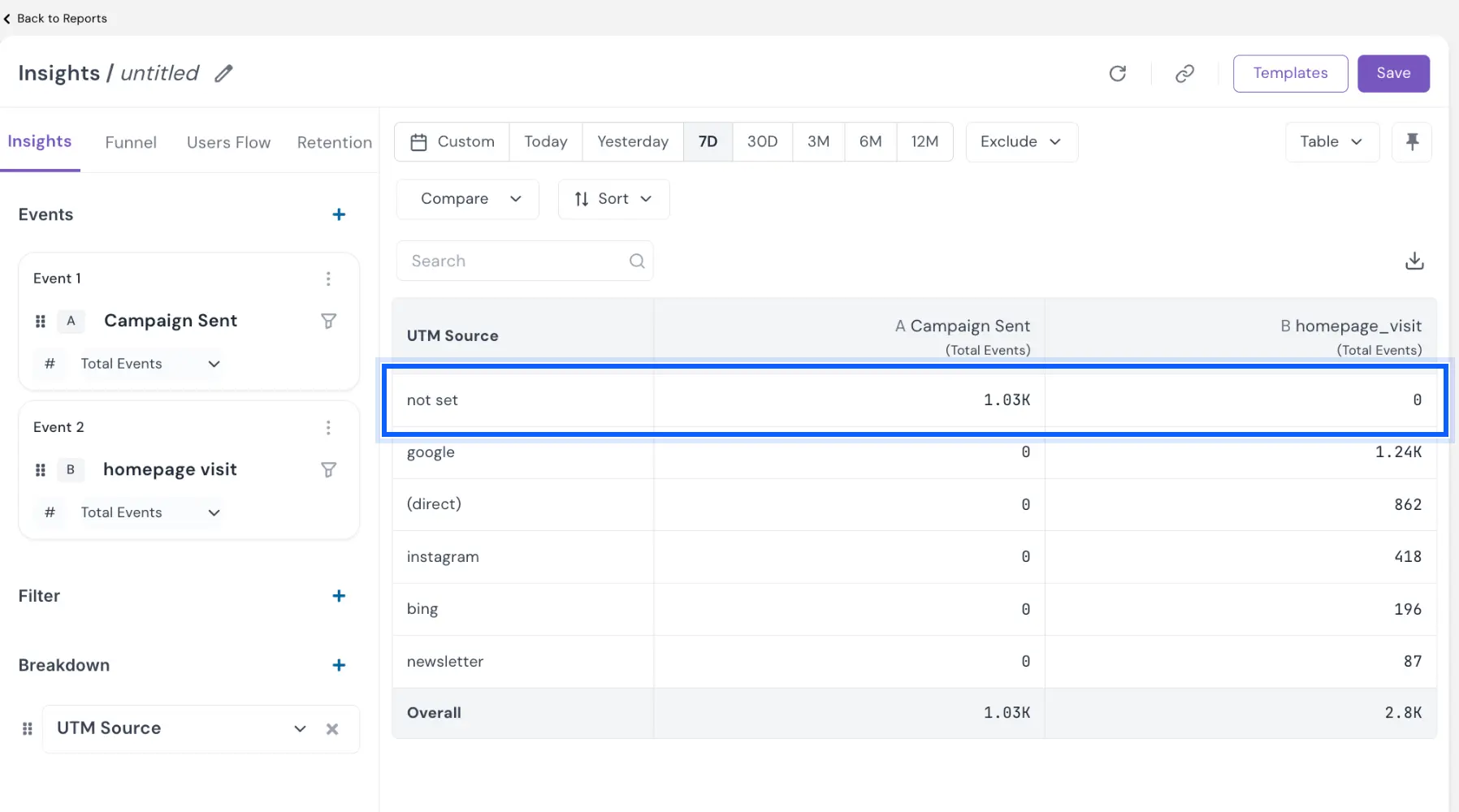The image size is (1459, 812).
Task: Select the 30D date range
Action: tap(762, 142)
